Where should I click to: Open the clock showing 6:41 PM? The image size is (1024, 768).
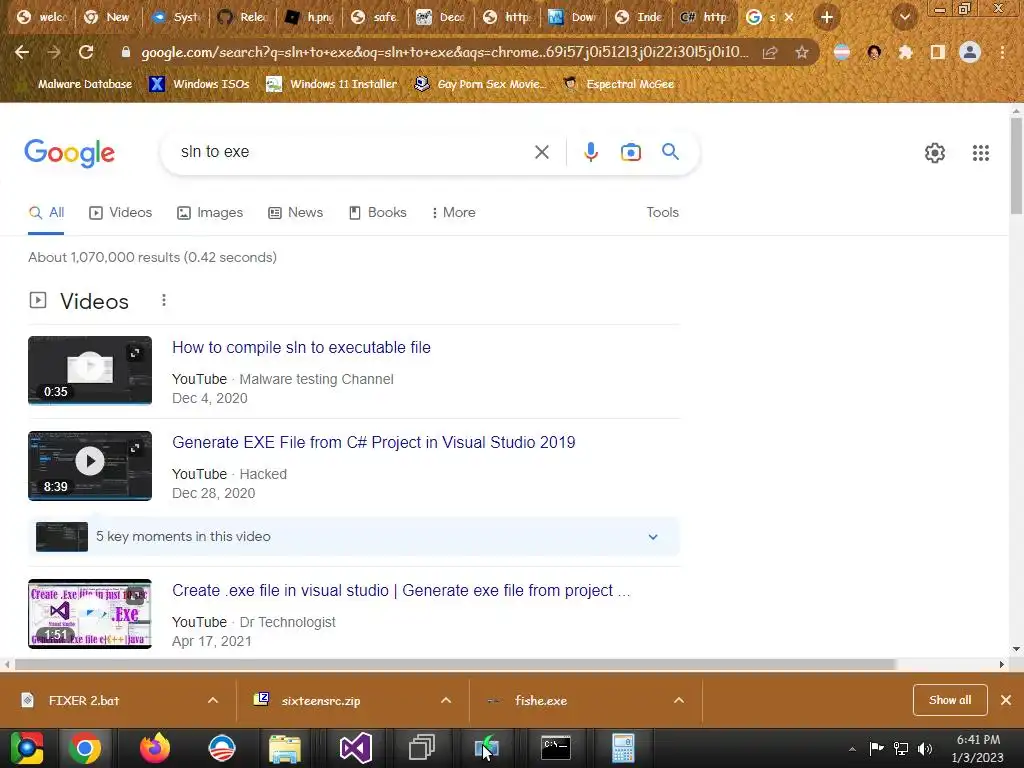click(978, 748)
